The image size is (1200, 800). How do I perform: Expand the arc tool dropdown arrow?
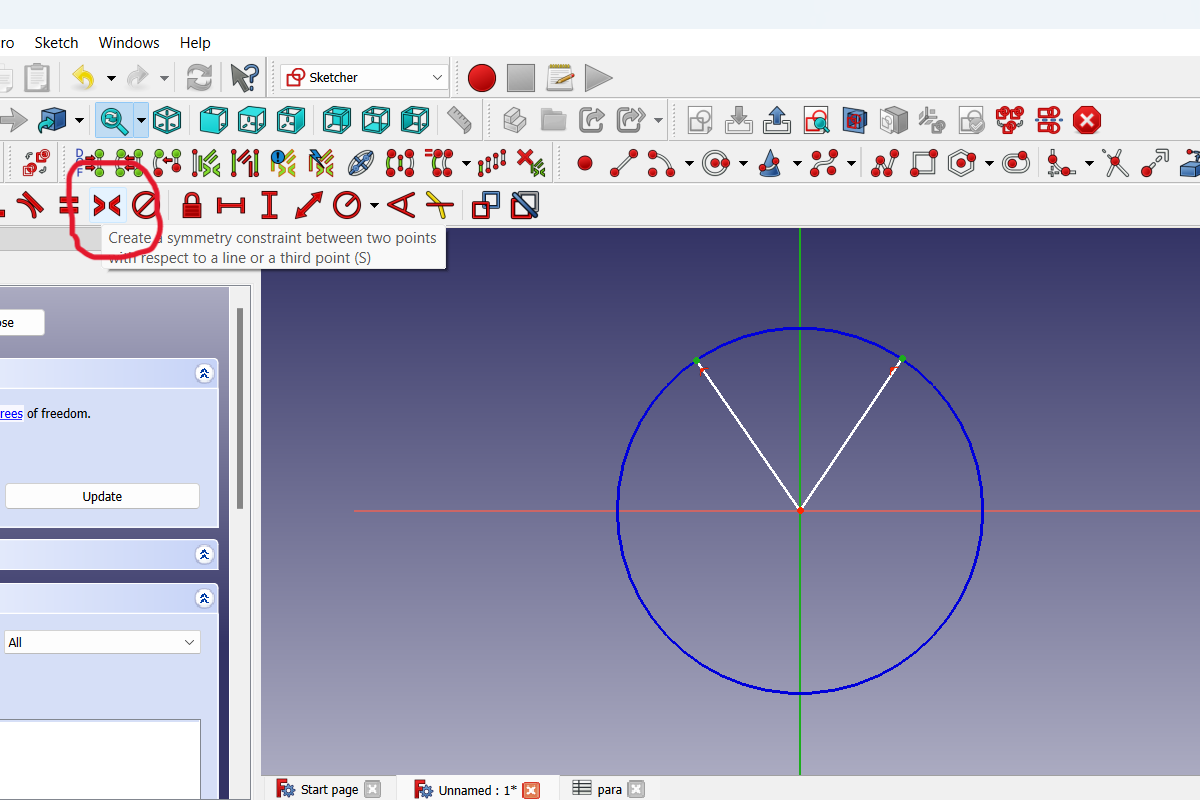[x=689, y=163]
